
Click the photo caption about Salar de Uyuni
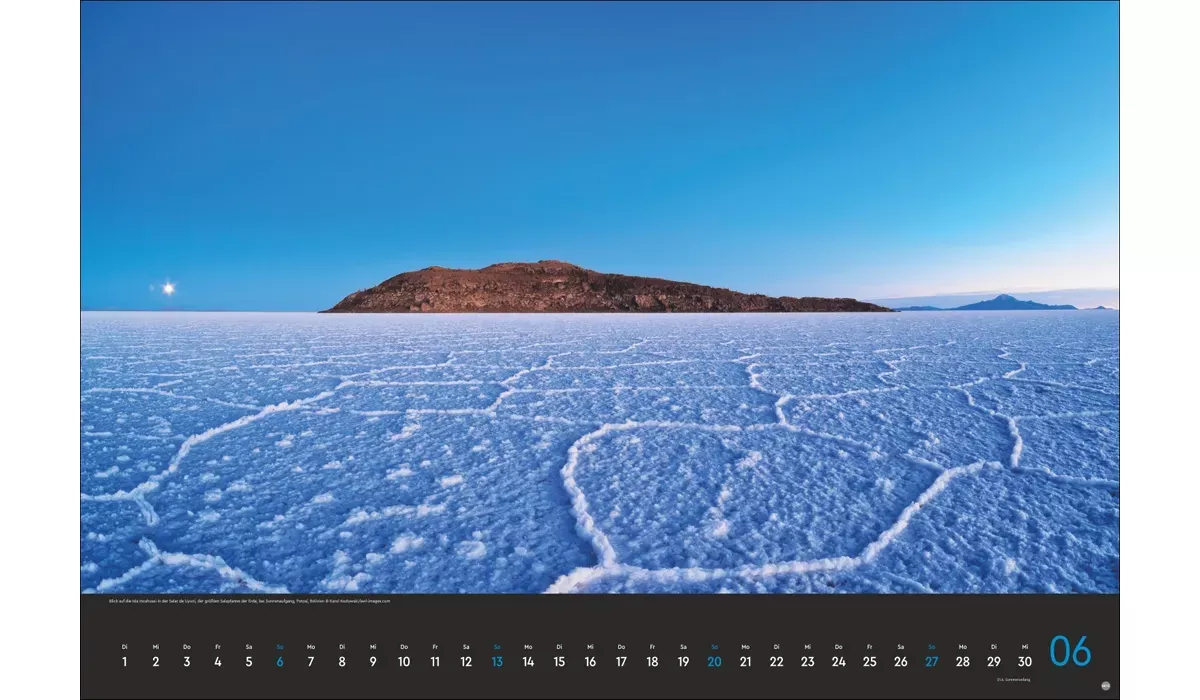pyautogui.click(x=250, y=601)
